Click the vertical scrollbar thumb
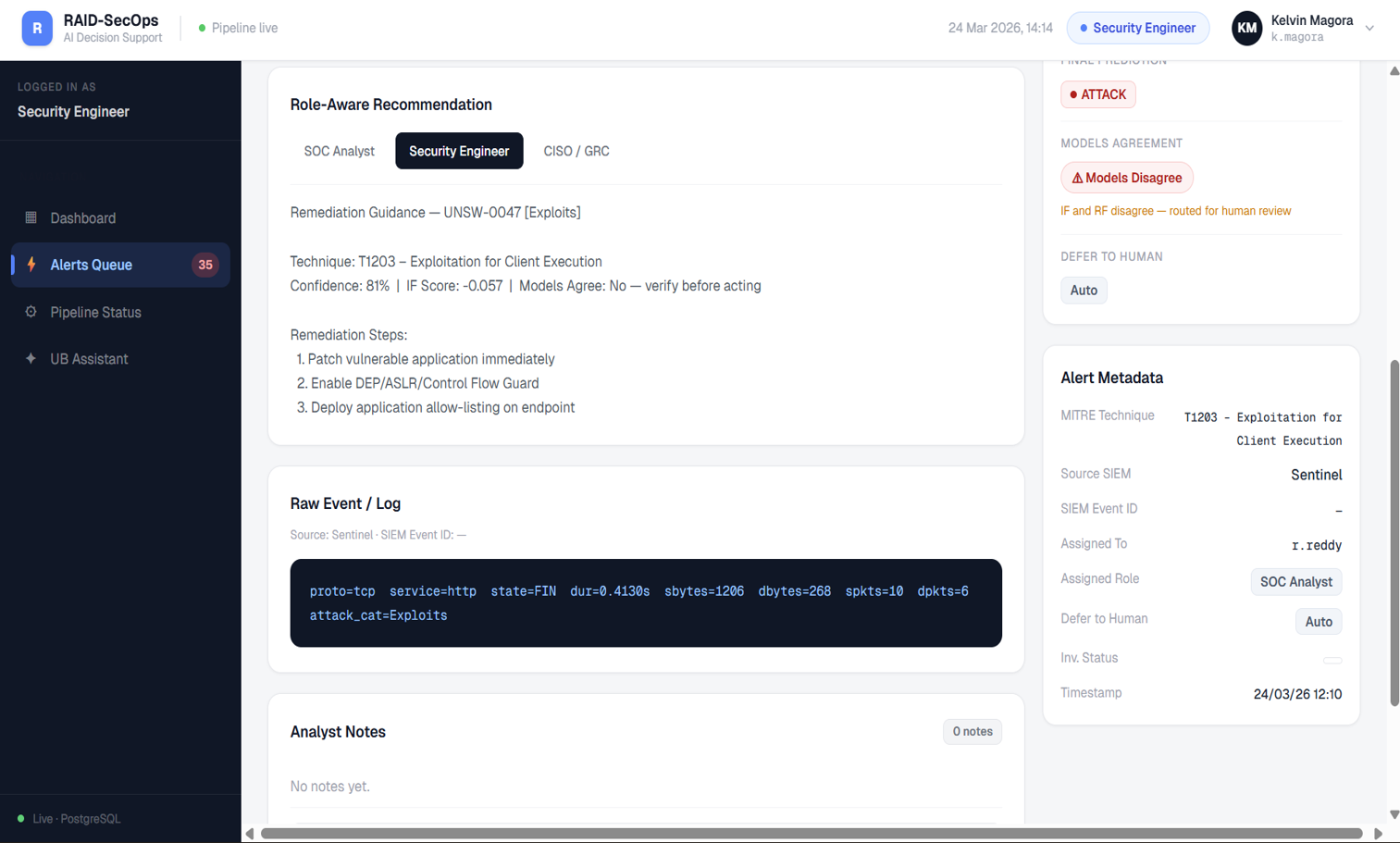Viewport: 1400px width, 843px height. pos(1394,533)
